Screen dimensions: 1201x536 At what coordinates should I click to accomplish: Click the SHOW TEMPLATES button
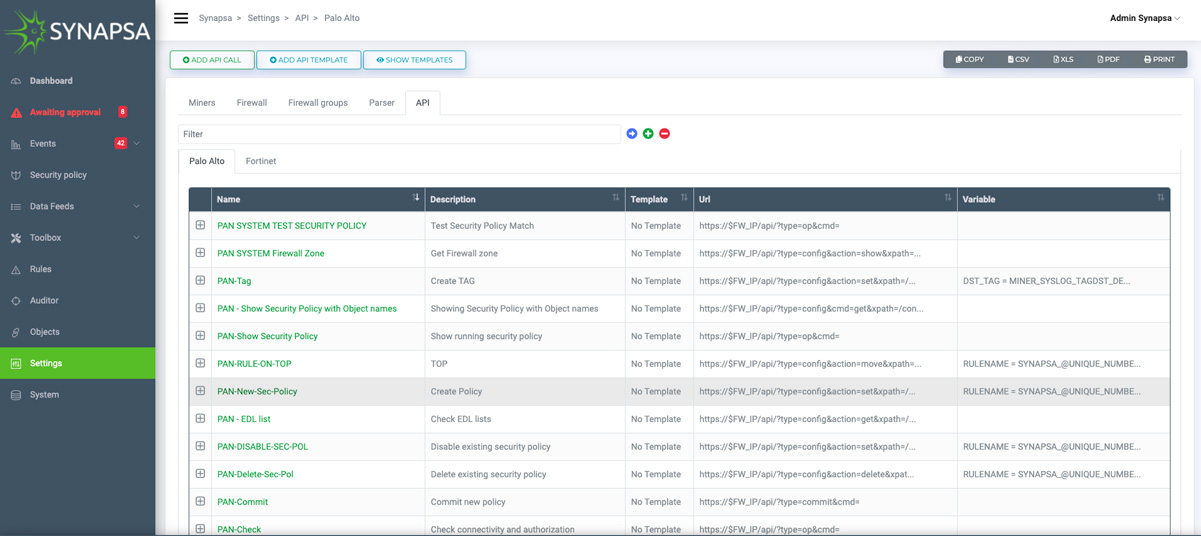click(x=414, y=60)
